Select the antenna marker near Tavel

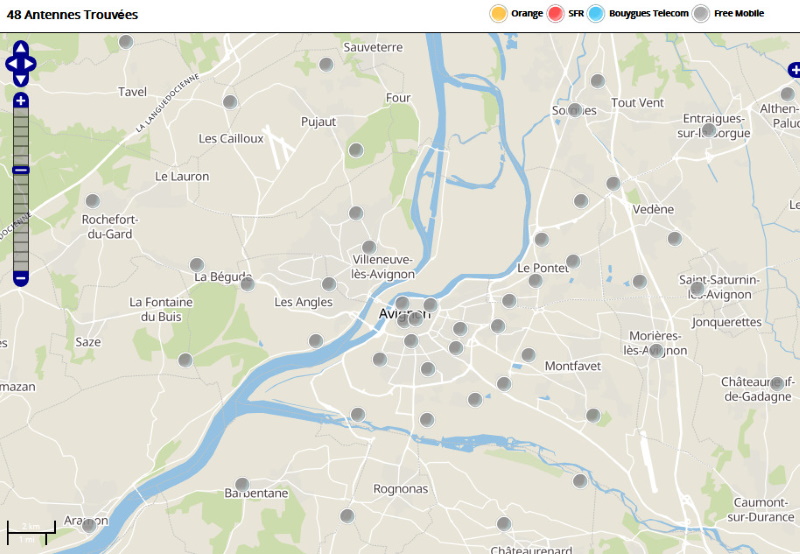click(x=126, y=42)
